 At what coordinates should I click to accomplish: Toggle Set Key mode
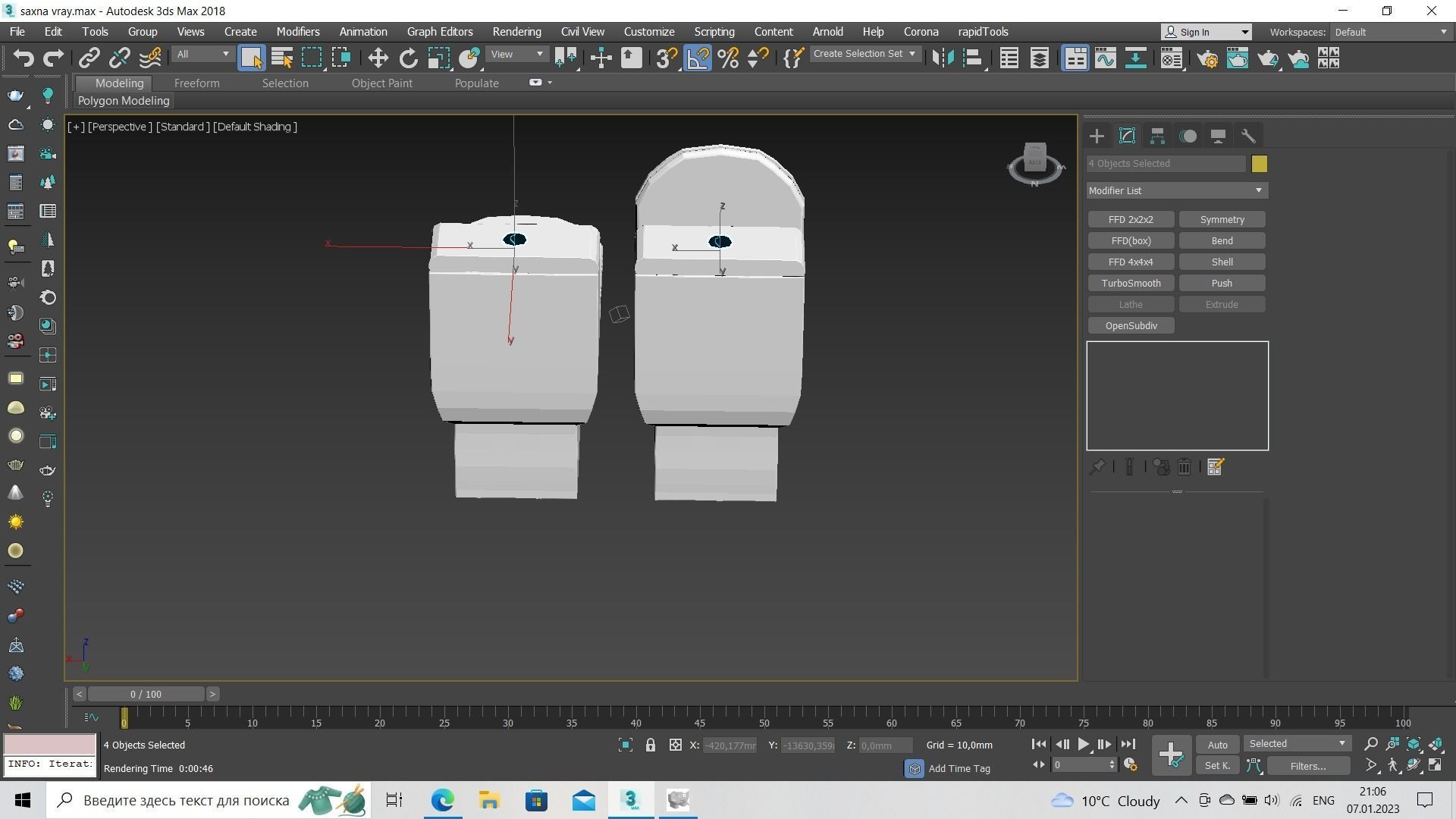click(x=1217, y=766)
